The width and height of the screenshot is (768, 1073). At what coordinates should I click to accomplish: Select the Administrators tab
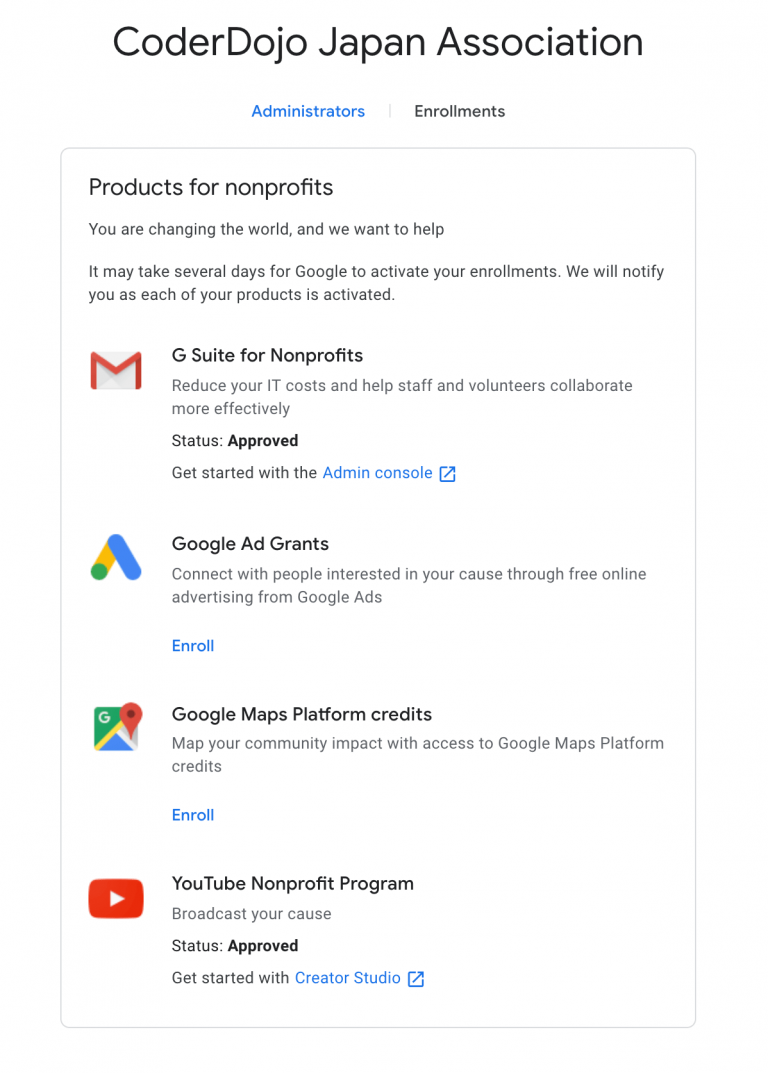tap(308, 111)
